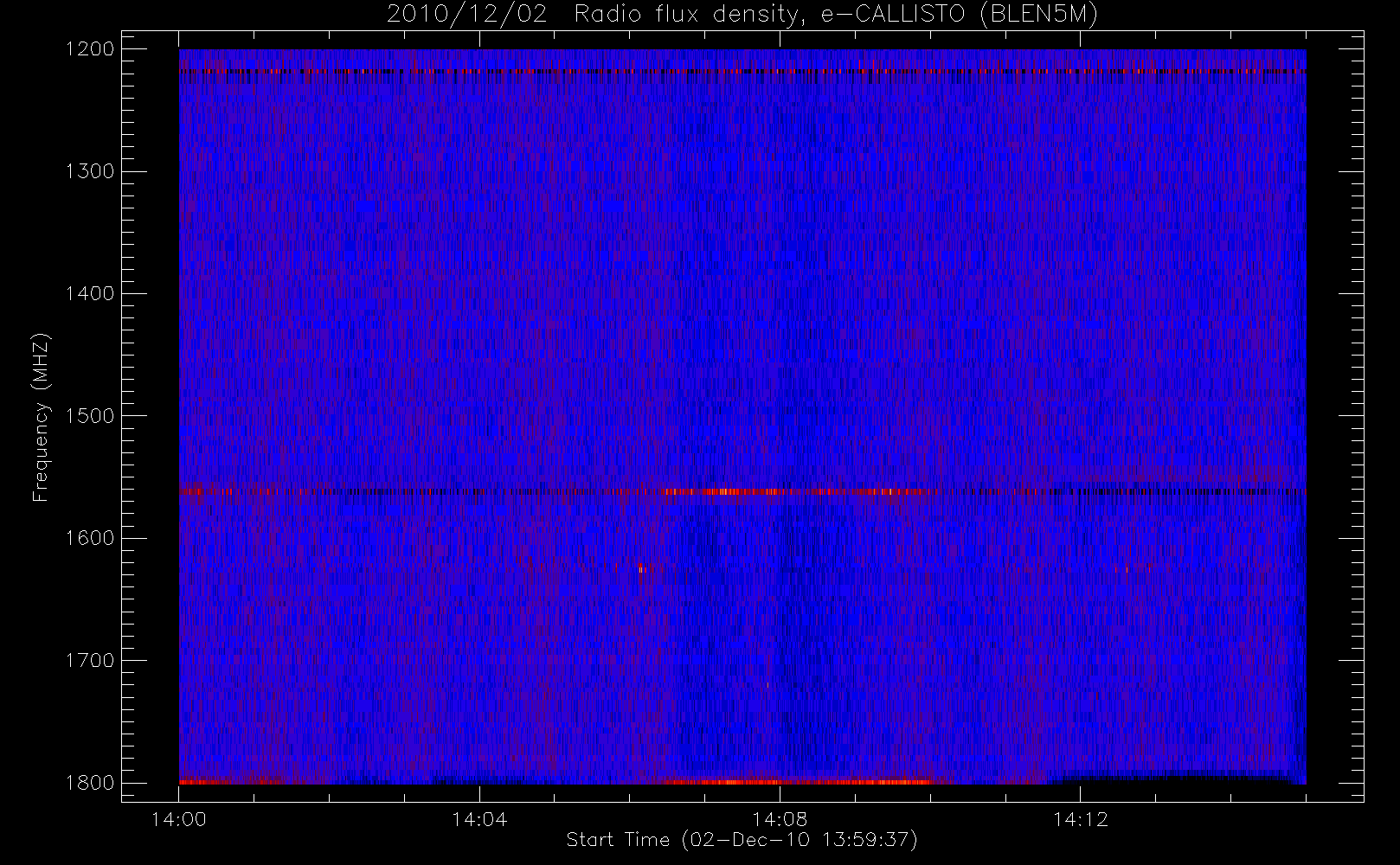The height and width of the screenshot is (865, 1400).
Task: Click the "Frequency (MHZ)" axis label
Action: pyautogui.click(x=41, y=417)
